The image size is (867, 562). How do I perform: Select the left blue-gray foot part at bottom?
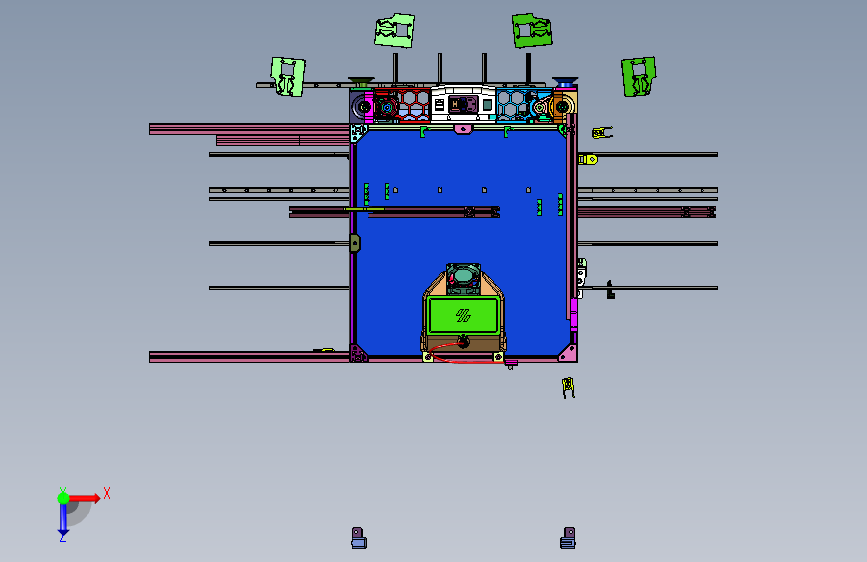click(x=359, y=538)
